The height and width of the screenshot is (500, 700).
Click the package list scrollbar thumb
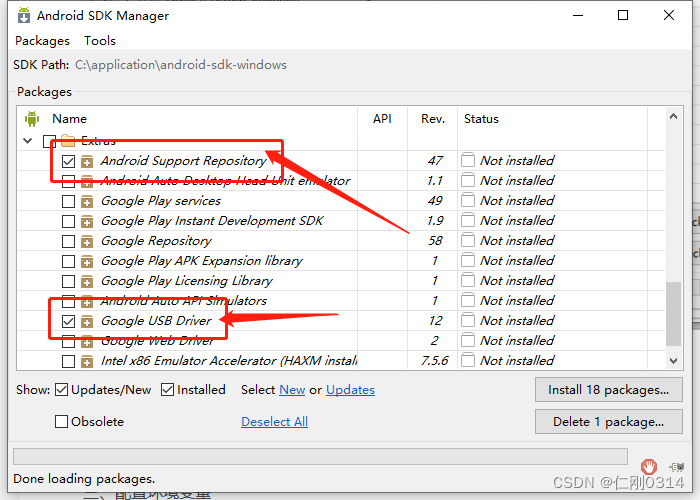(x=673, y=313)
